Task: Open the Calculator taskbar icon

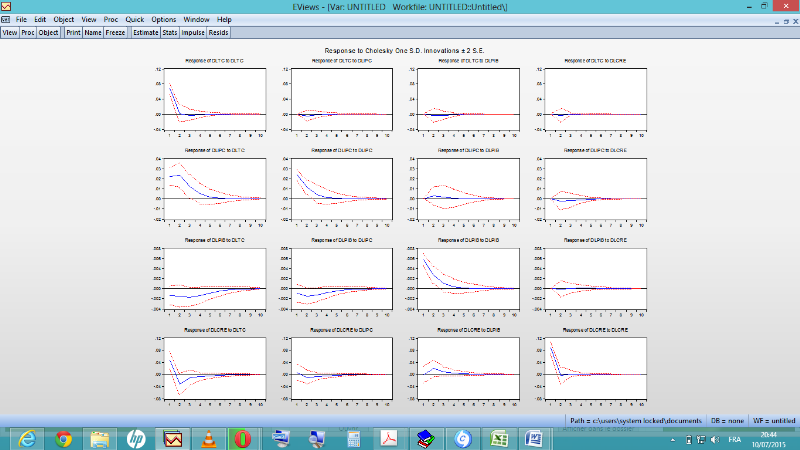Action: [353, 438]
